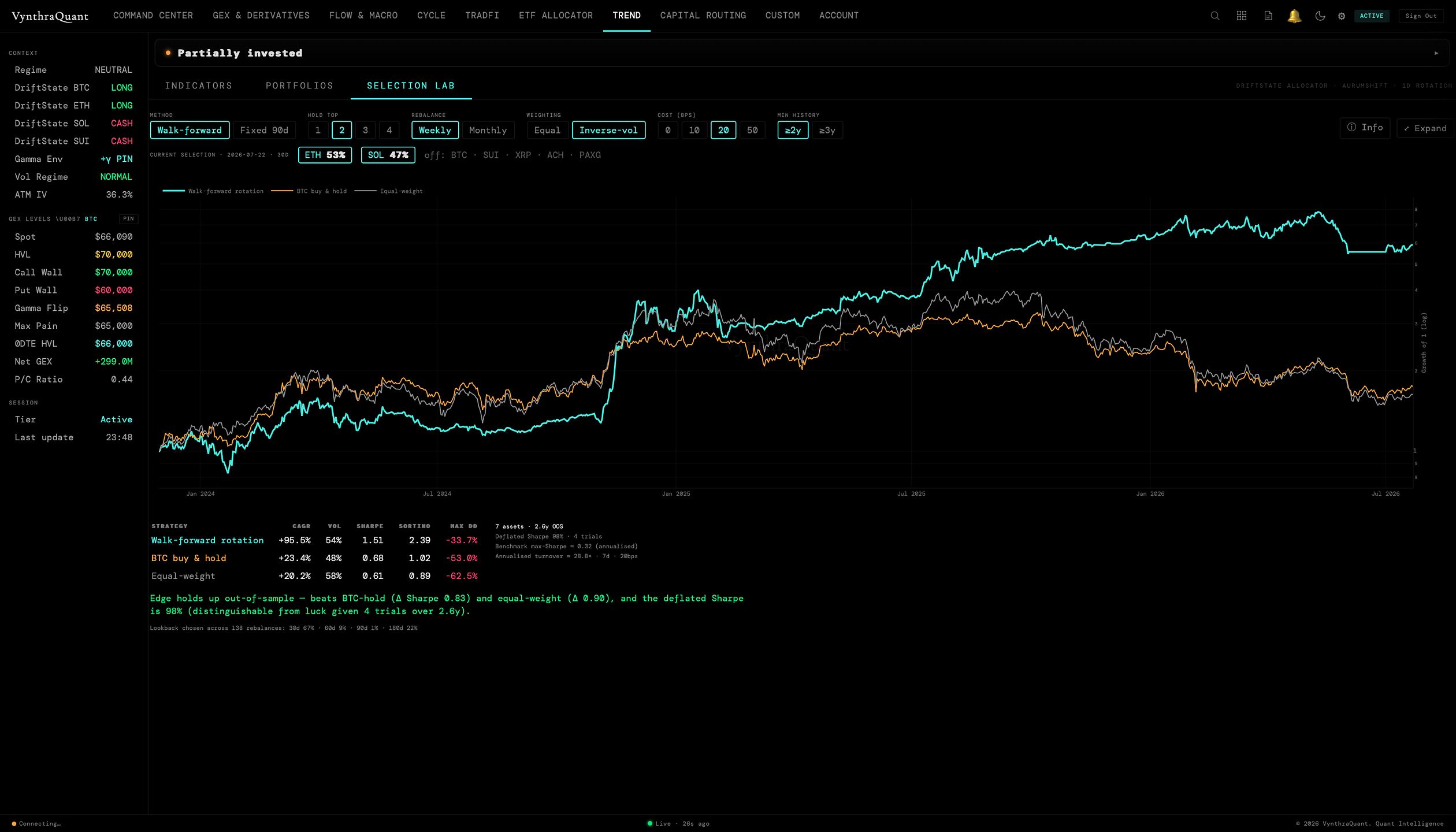Expand the Partially invested banner arrow
1456x832 pixels.
click(1436, 53)
